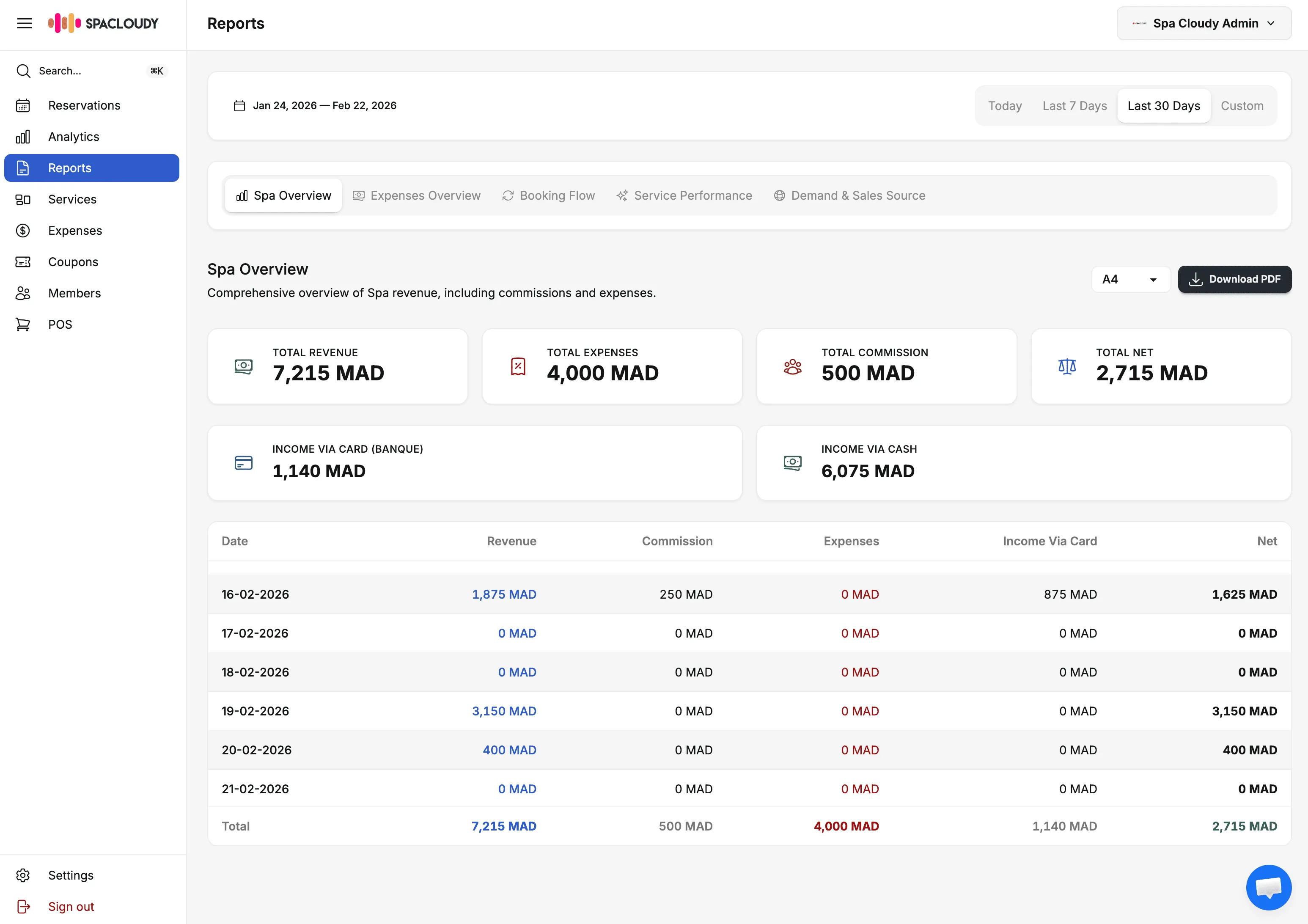Open the Service Performance report tab
Screen dimensions: 1308x924
click(x=693, y=195)
